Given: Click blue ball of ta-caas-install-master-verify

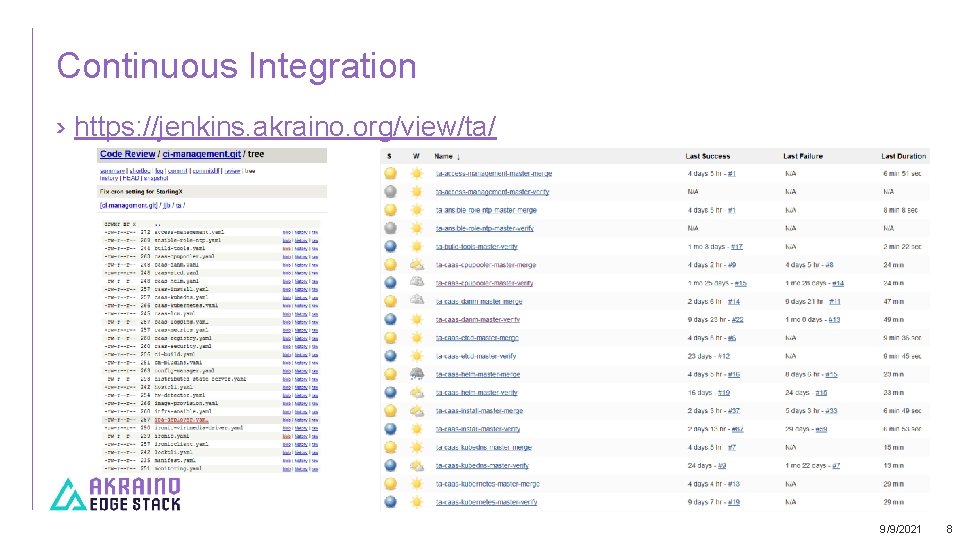Looking at the screenshot, I should click(390, 429).
